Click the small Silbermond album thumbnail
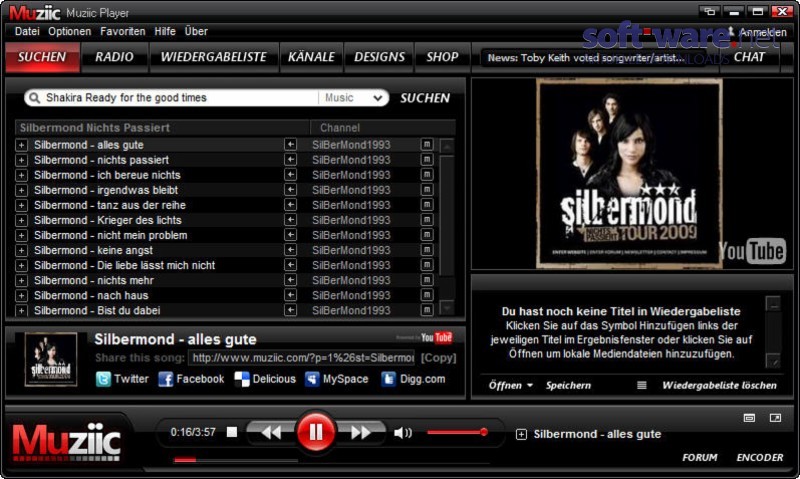Image resolution: width=800 pixels, height=479 pixels. coord(51,359)
